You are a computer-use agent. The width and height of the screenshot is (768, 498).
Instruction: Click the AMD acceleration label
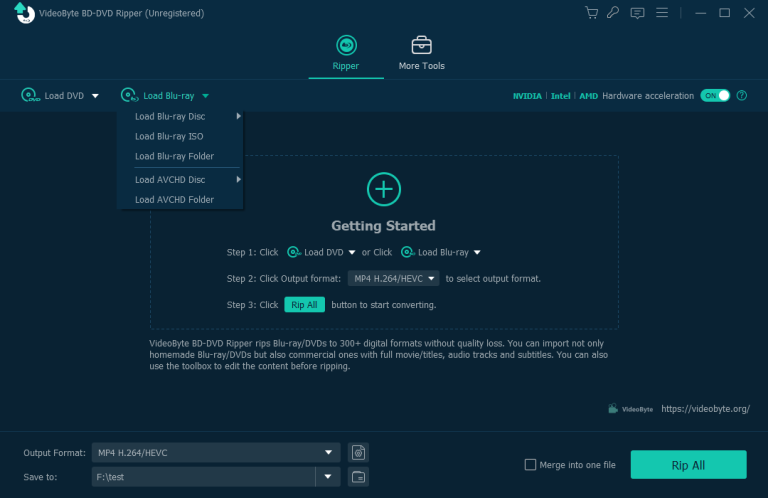click(x=588, y=96)
